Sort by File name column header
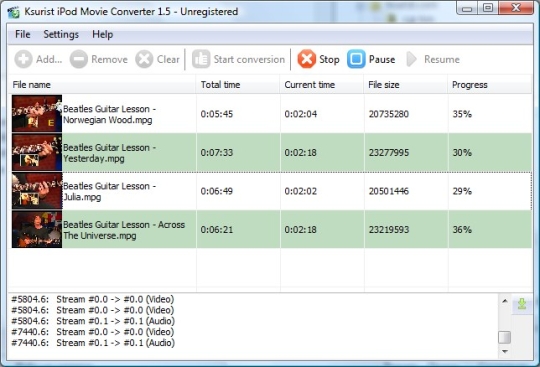Screen dimensions: 540x367 coord(102,85)
